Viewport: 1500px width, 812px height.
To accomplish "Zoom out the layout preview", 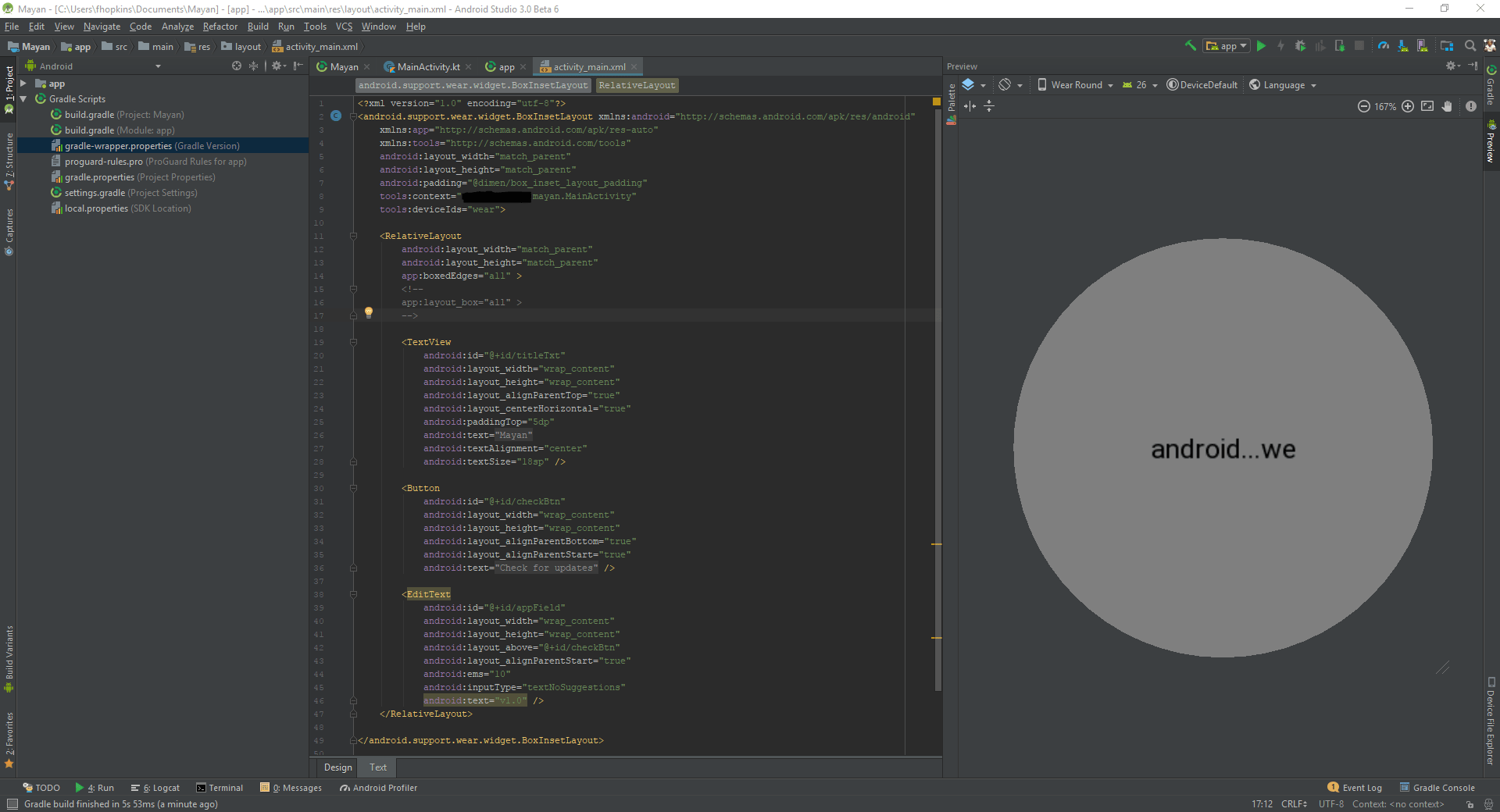I will (x=1364, y=106).
